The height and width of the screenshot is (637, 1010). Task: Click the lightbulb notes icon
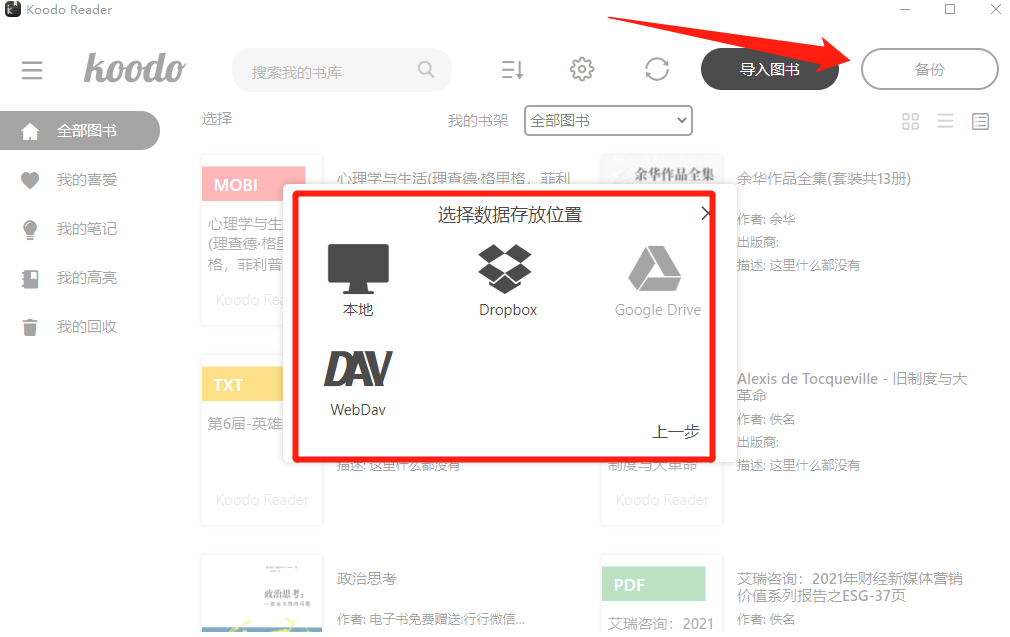click(30, 229)
